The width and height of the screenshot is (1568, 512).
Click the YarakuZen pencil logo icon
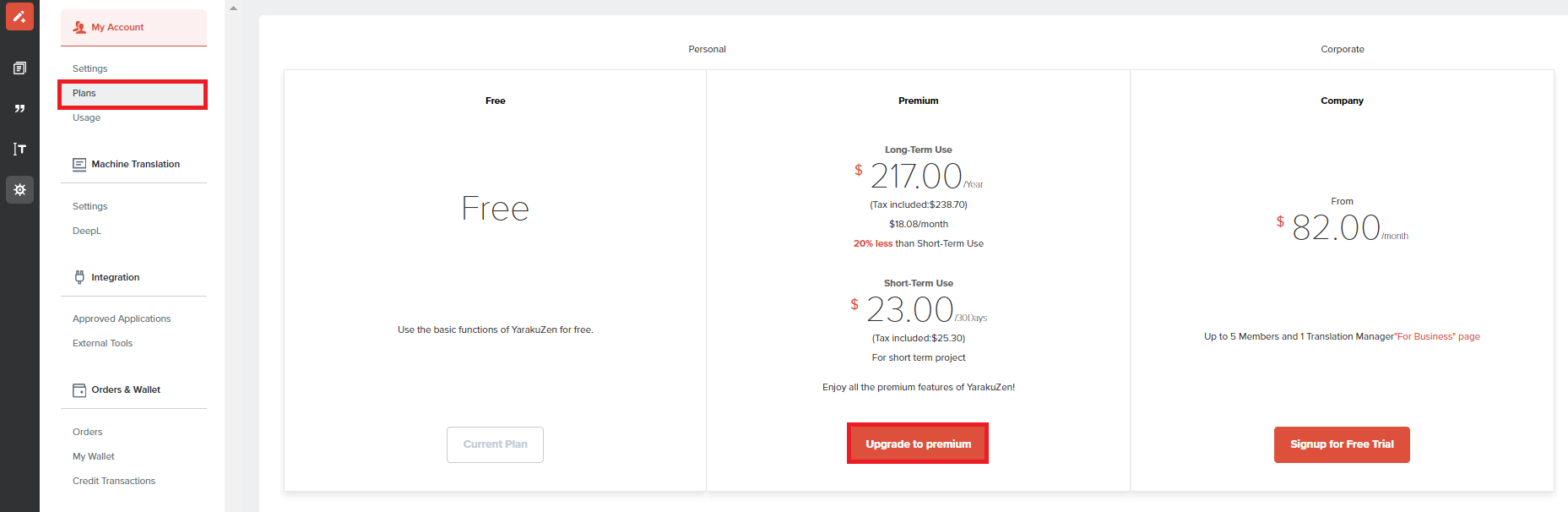(x=19, y=16)
